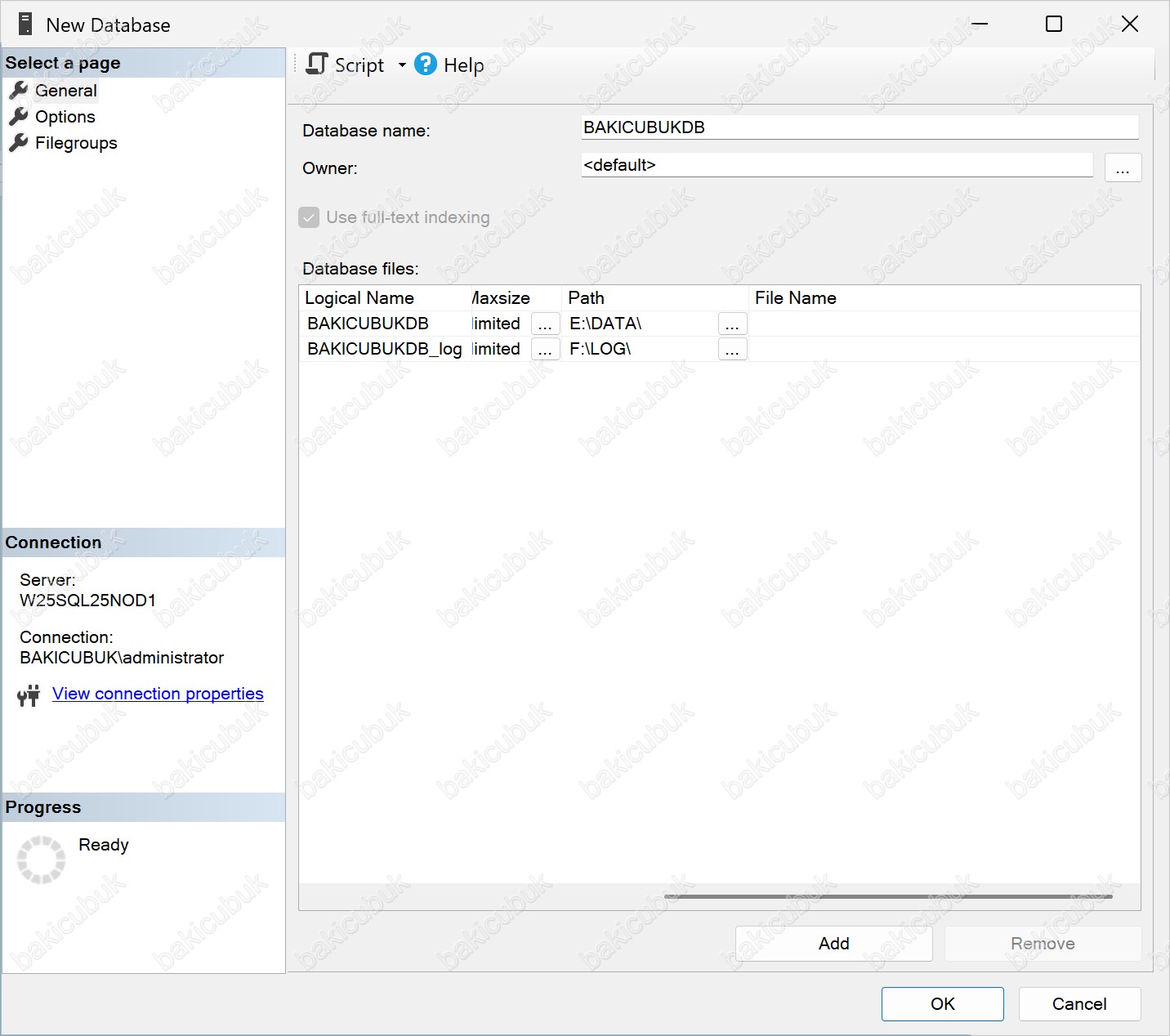Open the Script dropdown arrow
This screenshot has width=1170, height=1036.
pyautogui.click(x=402, y=65)
